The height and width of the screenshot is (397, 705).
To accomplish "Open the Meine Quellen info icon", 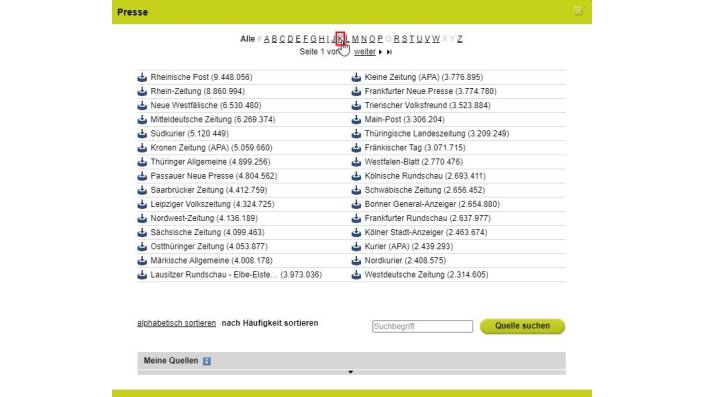I will coord(206,361).
